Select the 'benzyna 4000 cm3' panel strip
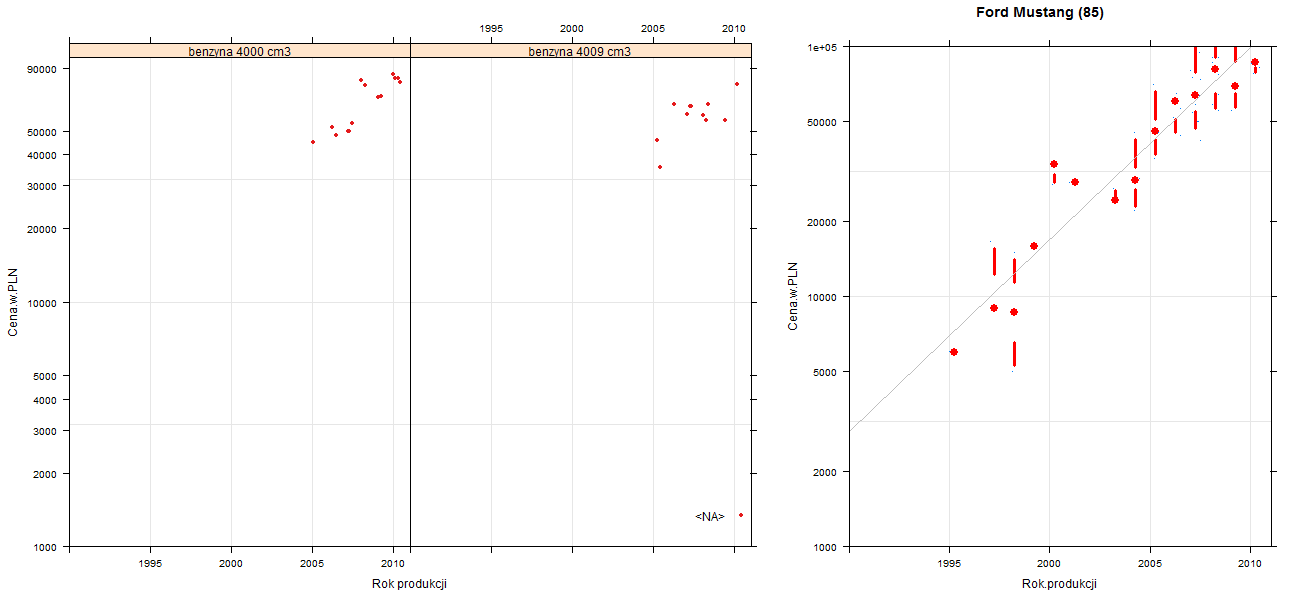 pyautogui.click(x=240, y=51)
